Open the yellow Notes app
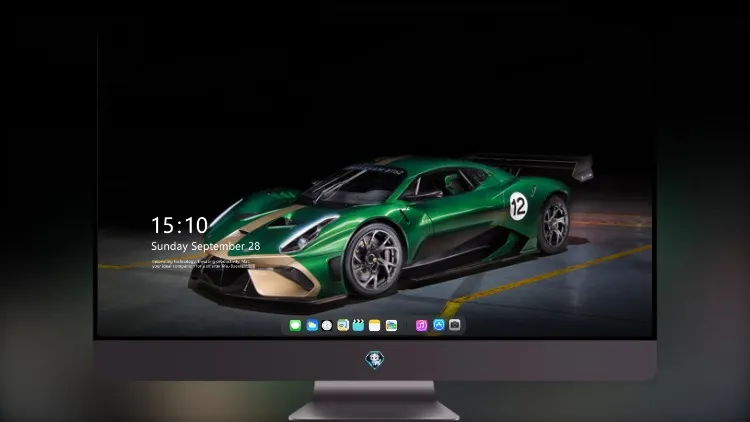Viewport: 750px width, 422px height. pyautogui.click(x=375, y=325)
